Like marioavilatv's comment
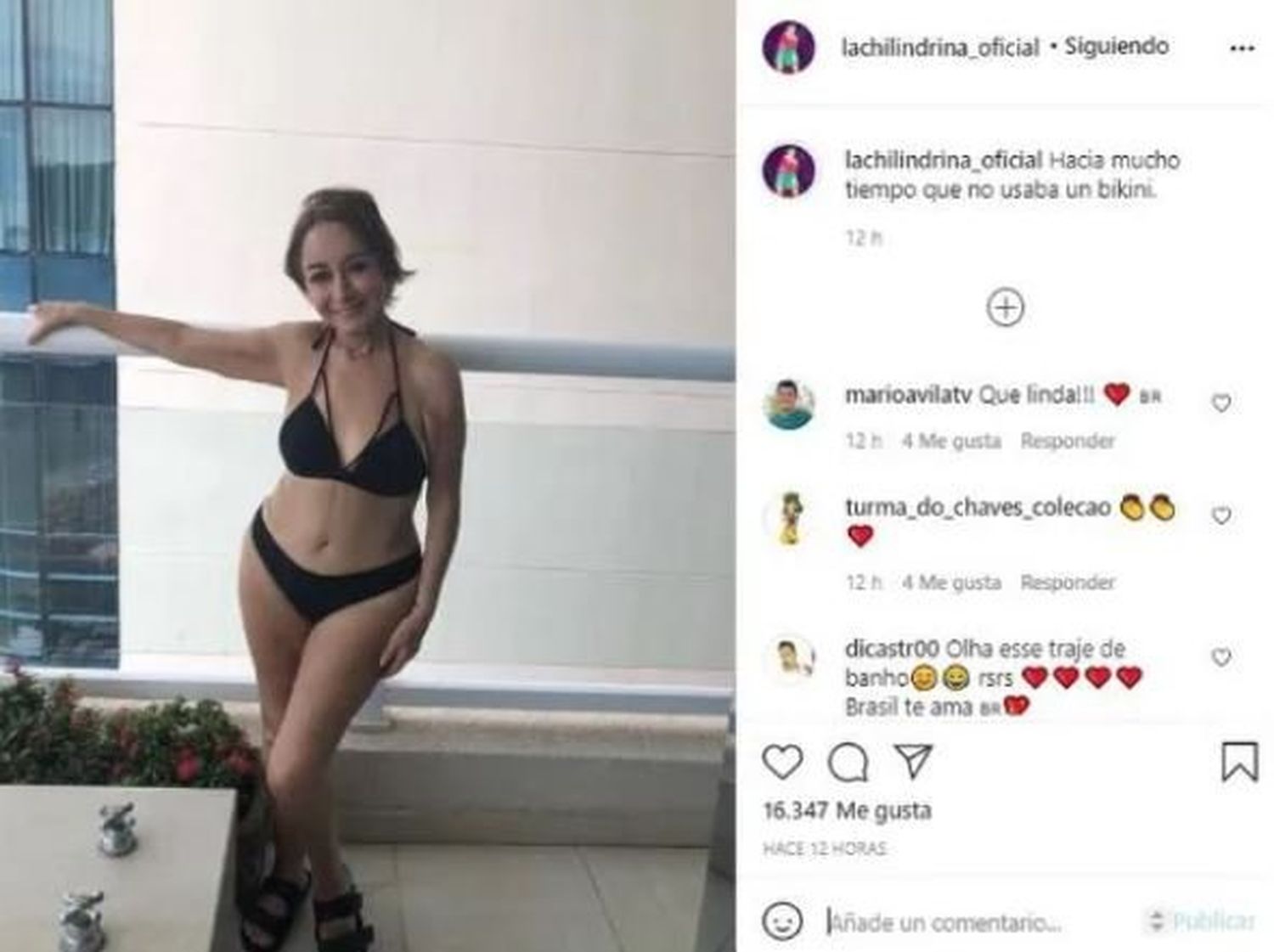 pyautogui.click(x=1220, y=403)
